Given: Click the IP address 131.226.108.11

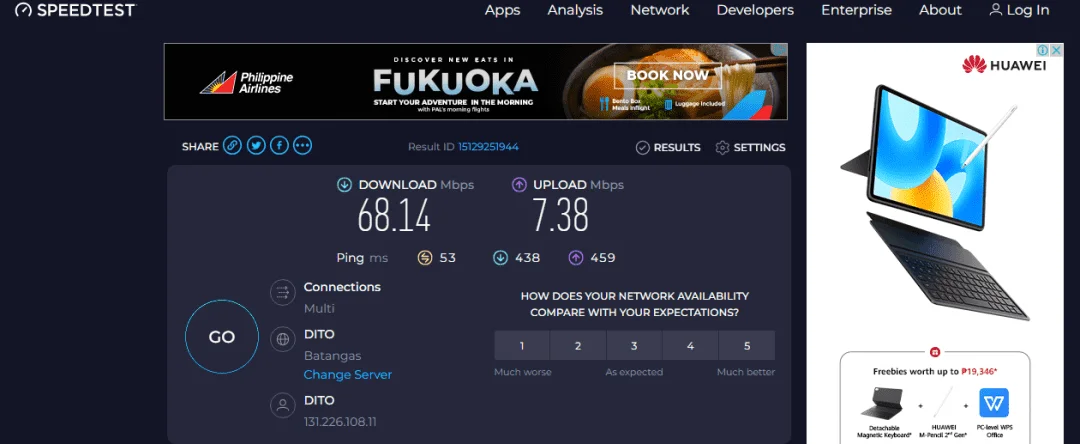Looking at the screenshot, I should click(340, 422).
